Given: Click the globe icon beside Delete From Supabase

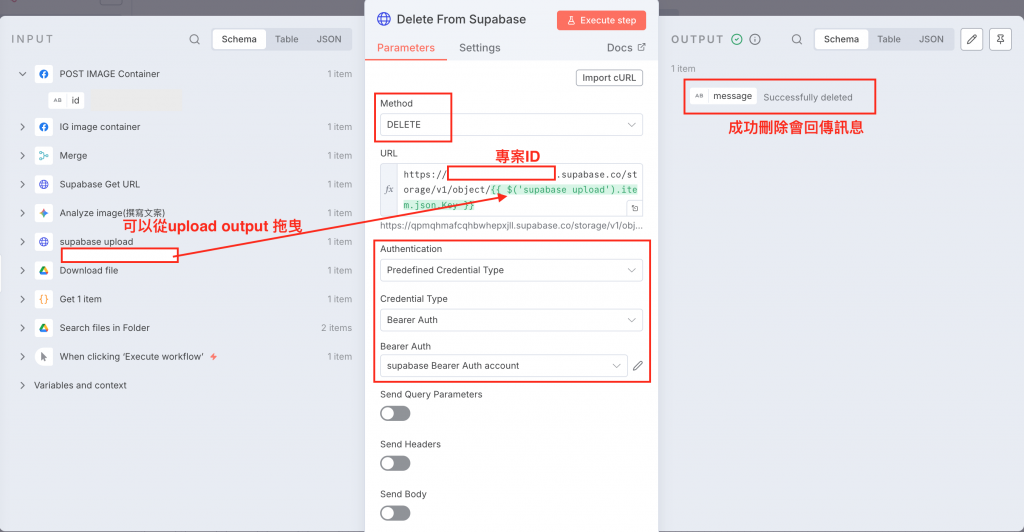Looking at the screenshot, I should pyautogui.click(x=384, y=19).
